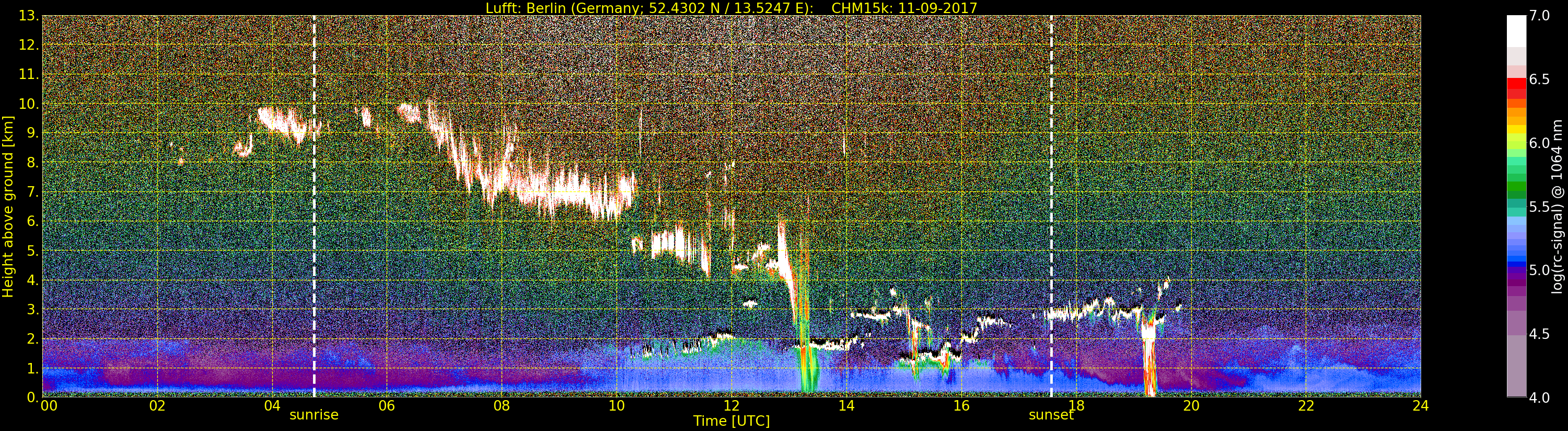
Task: Click the time axis tick "12"
Action: [731, 406]
